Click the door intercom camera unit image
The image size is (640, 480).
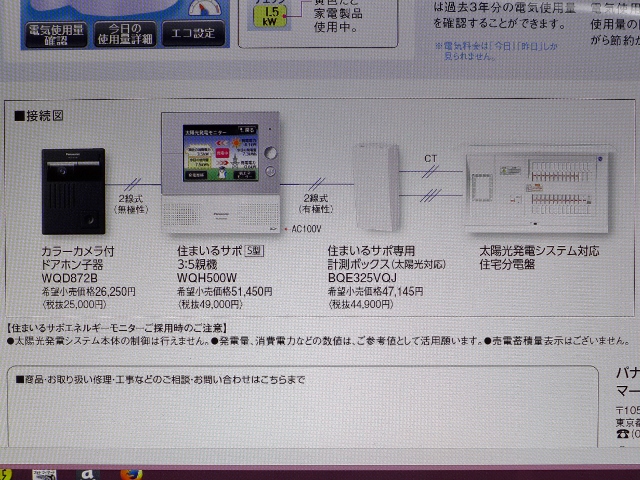(73, 191)
